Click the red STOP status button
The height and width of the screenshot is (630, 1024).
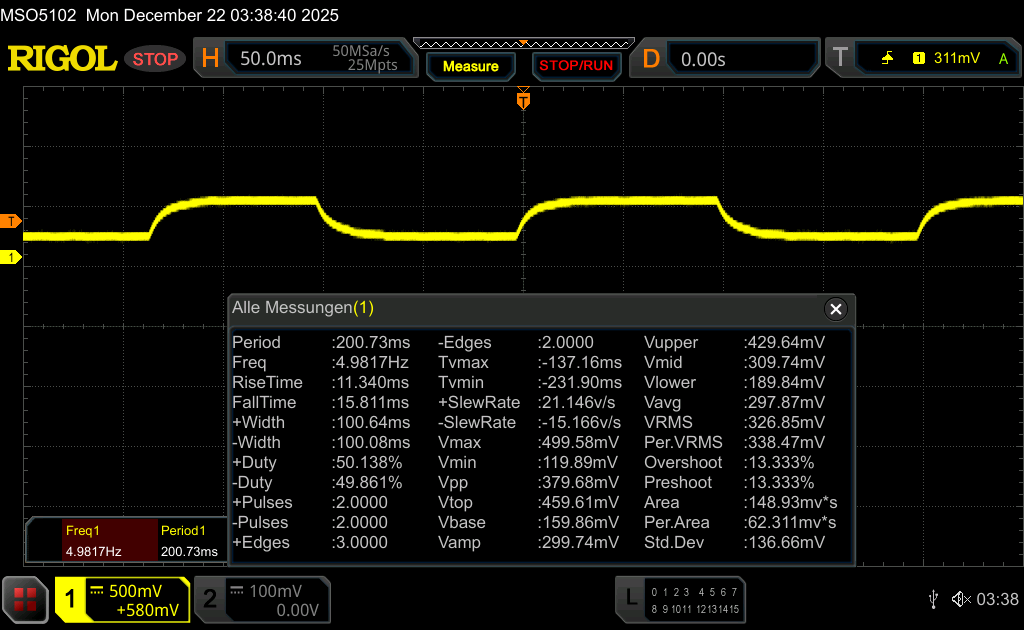click(x=155, y=59)
